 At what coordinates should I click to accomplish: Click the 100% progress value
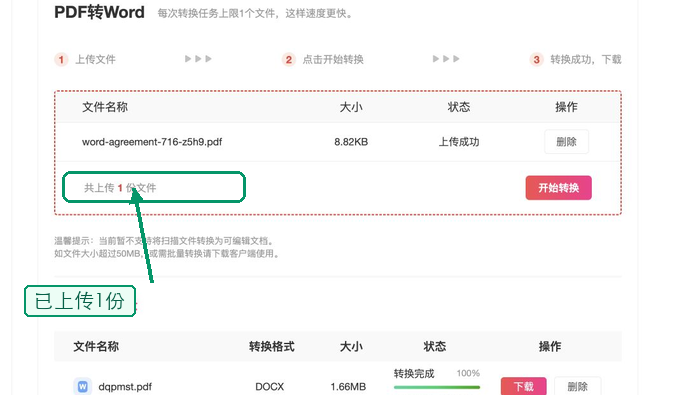pos(468,373)
